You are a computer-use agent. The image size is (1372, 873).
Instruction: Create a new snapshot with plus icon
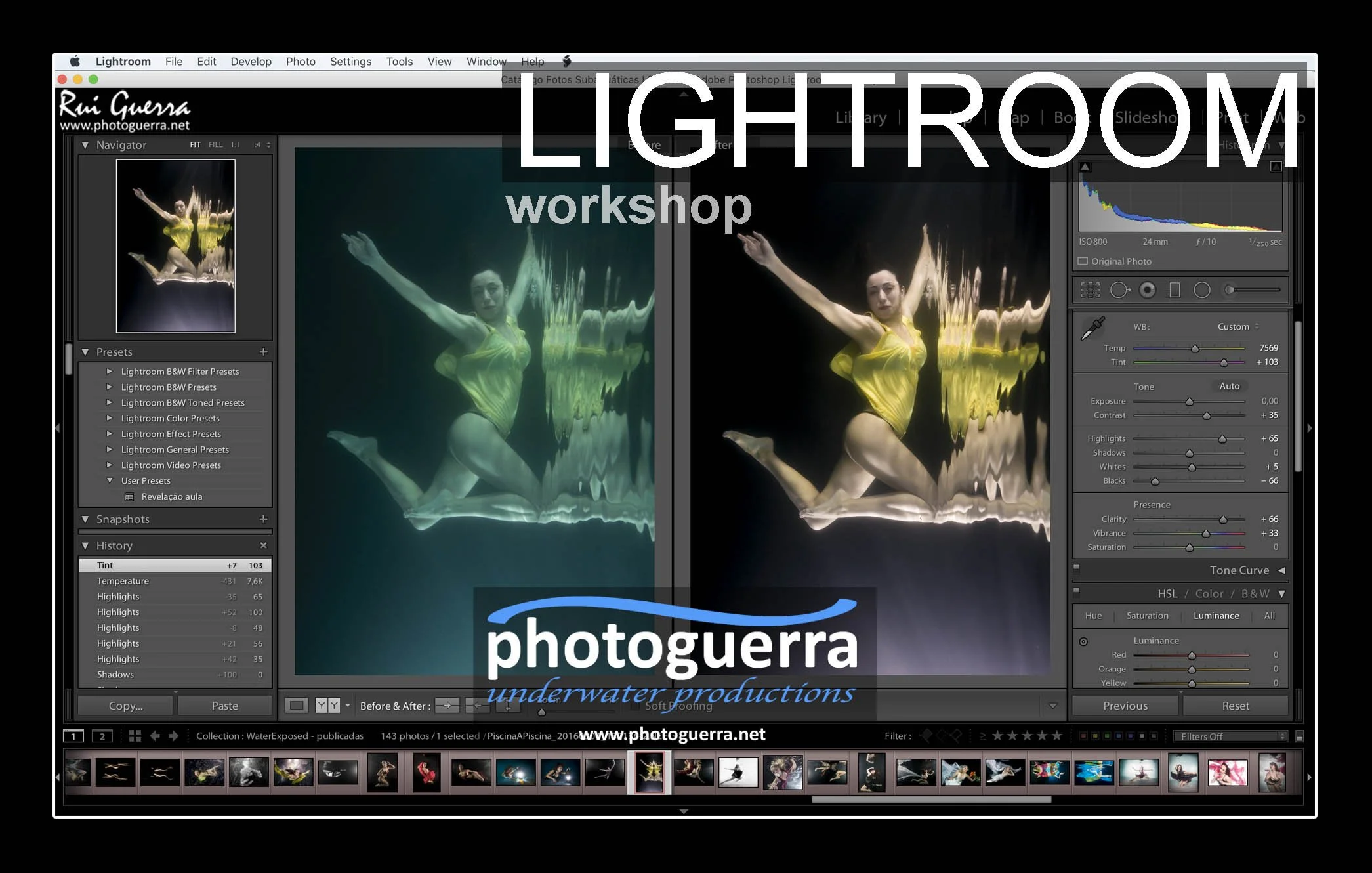(263, 519)
